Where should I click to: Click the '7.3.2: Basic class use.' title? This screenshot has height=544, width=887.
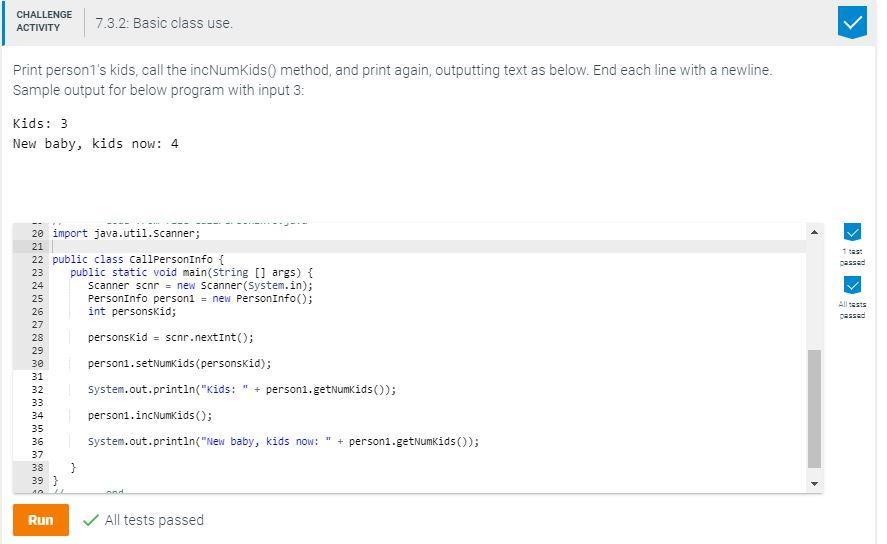164,23
